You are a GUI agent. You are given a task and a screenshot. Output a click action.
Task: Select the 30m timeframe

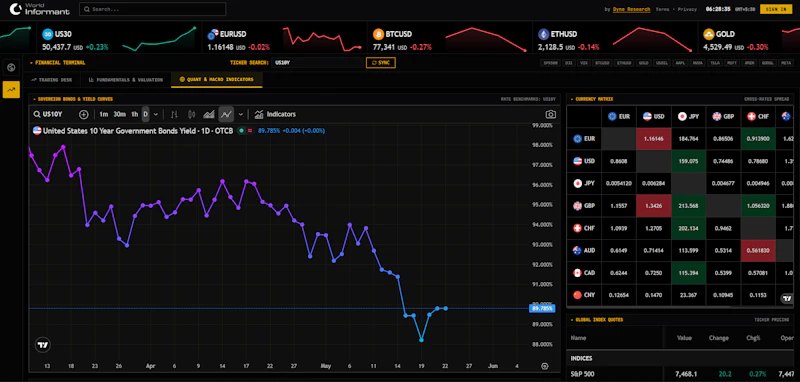tap(119, 114)
